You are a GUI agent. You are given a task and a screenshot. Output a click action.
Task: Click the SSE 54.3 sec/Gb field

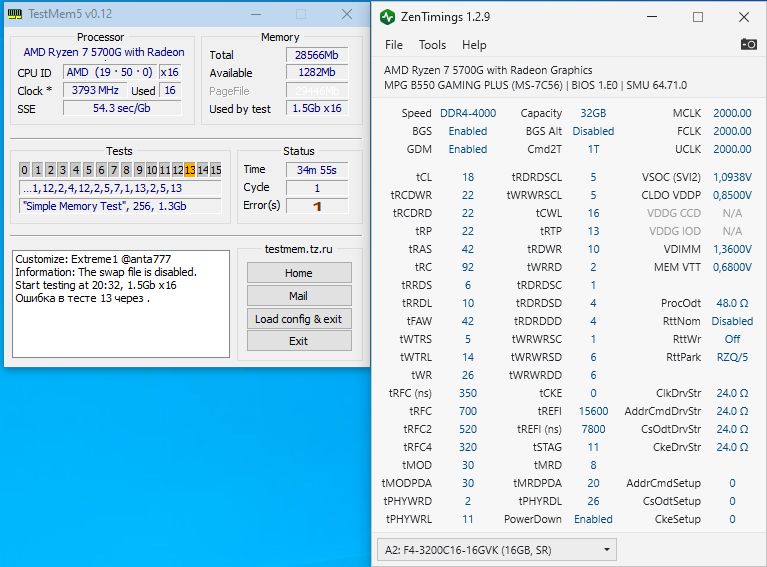pyautogui.click(x=122, y=108)
